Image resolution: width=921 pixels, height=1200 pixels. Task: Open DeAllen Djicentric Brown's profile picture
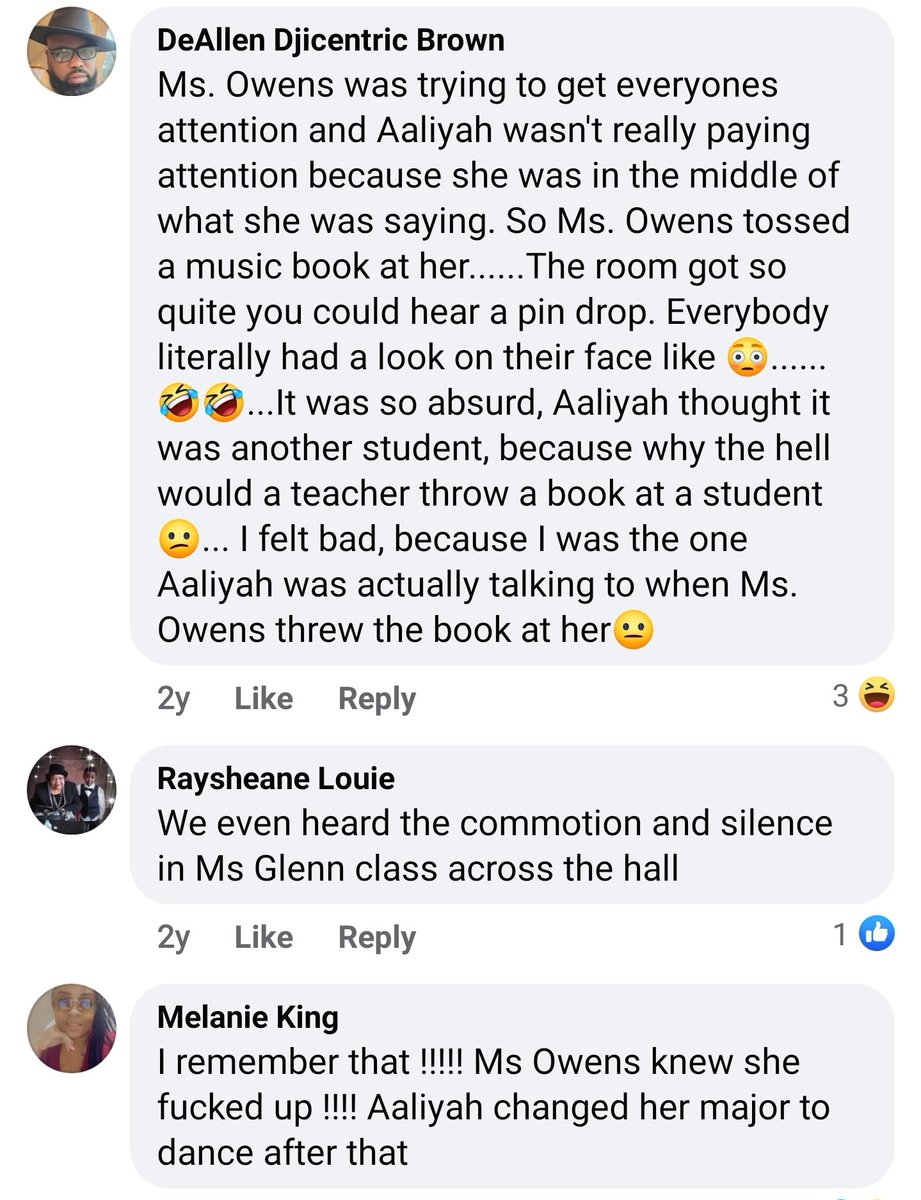pos(72,54)
